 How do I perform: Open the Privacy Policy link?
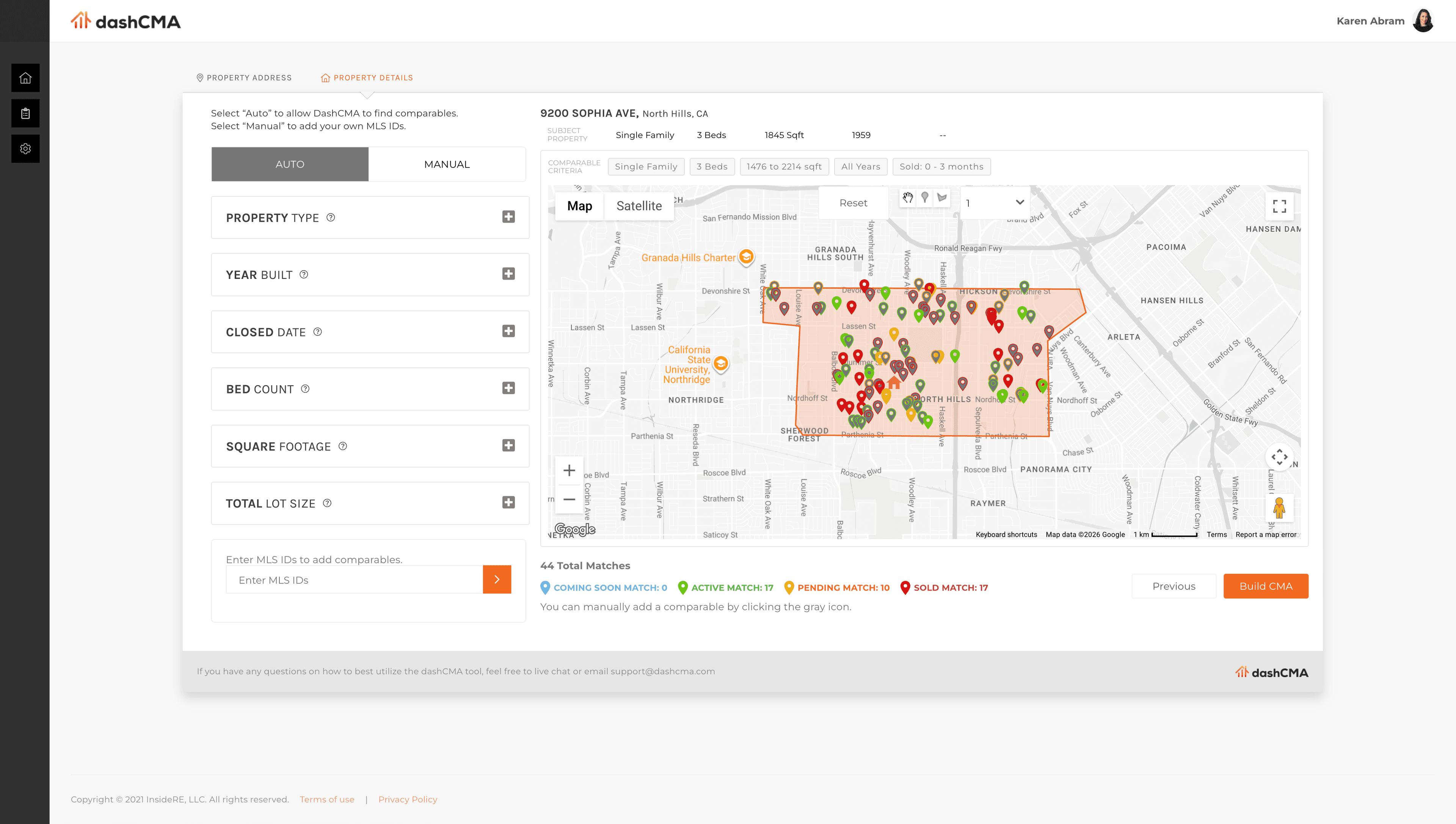point(408,799)
